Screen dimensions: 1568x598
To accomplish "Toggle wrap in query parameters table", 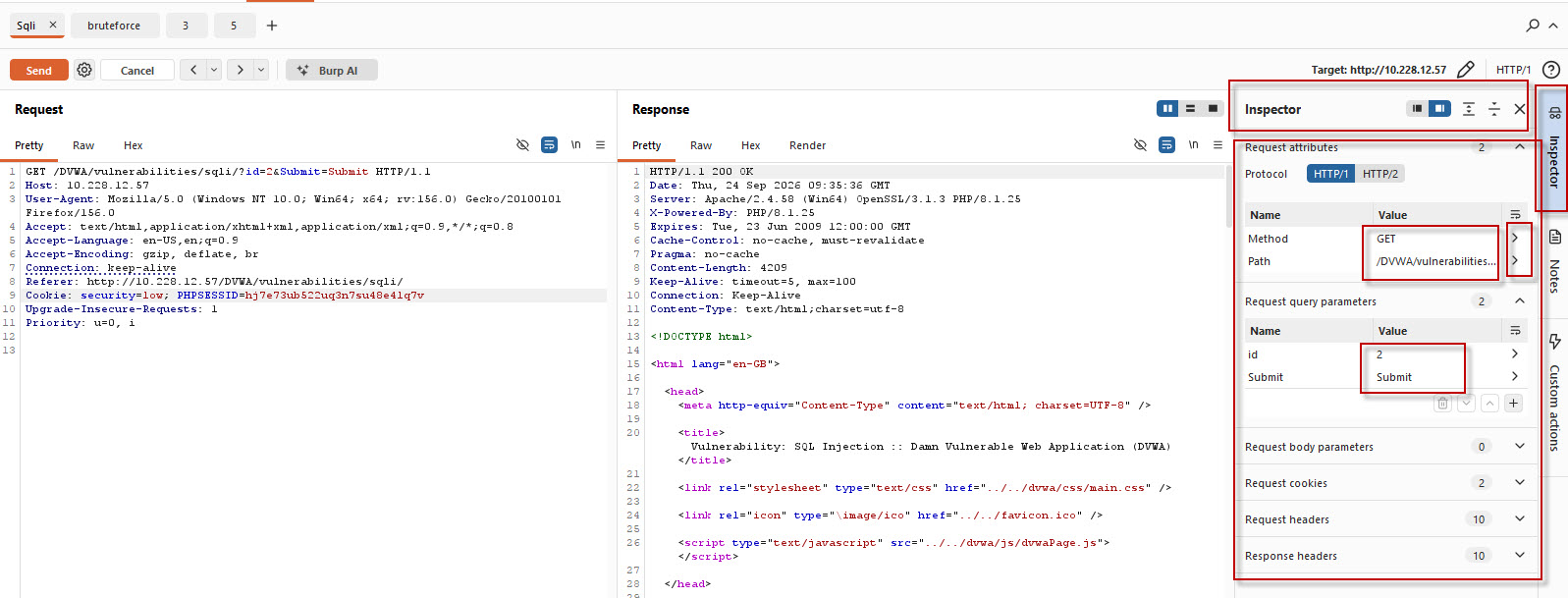I will point(1515,331).
